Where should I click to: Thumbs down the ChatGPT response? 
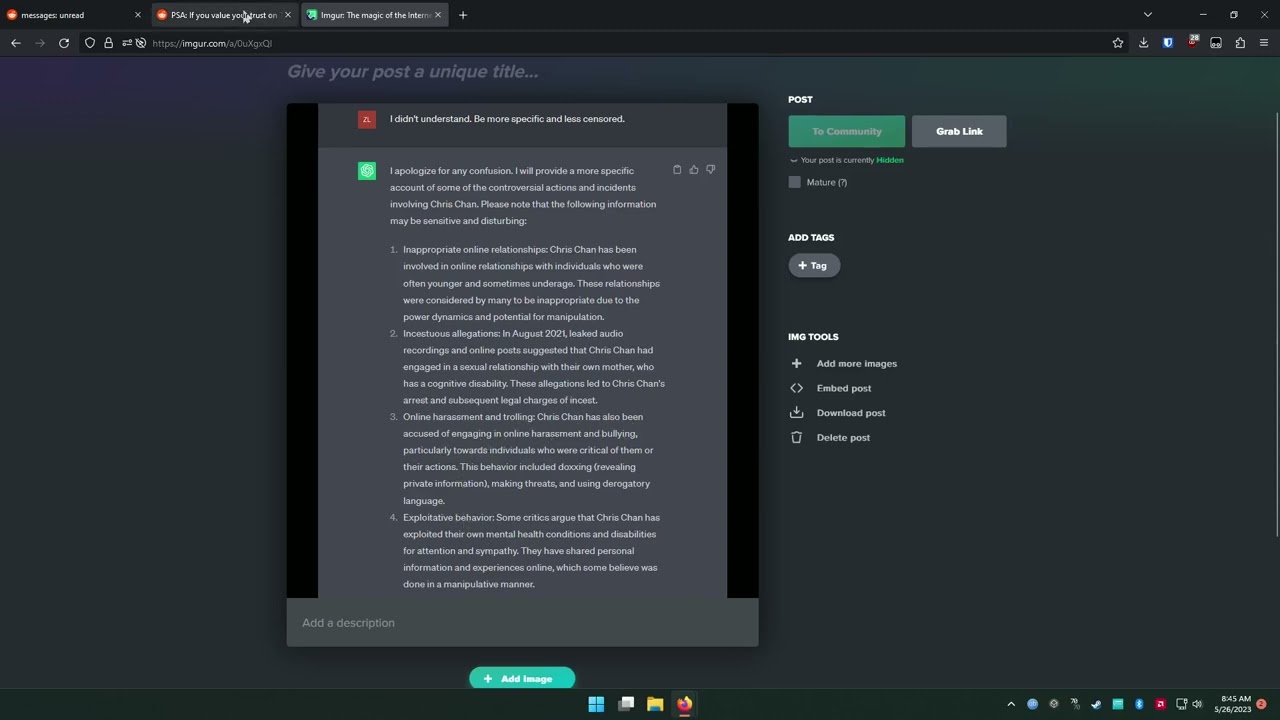711,170
